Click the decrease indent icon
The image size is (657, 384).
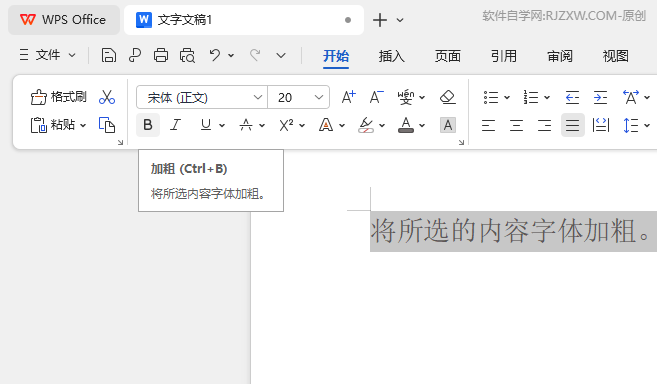[x=572, y=97]
